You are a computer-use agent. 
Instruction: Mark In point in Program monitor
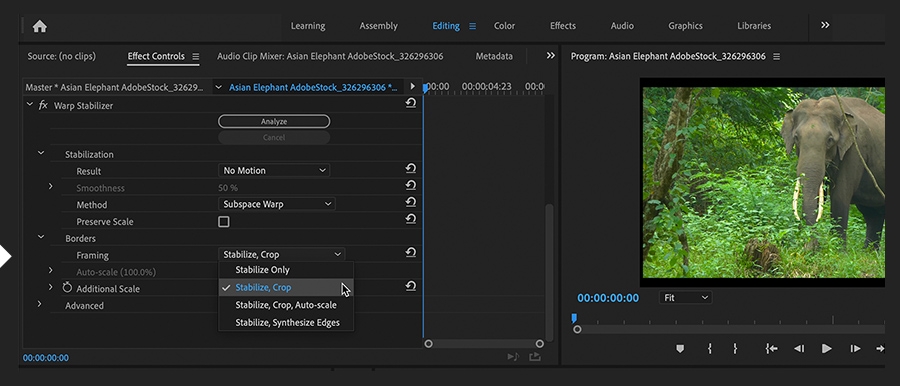click(709, 348)
